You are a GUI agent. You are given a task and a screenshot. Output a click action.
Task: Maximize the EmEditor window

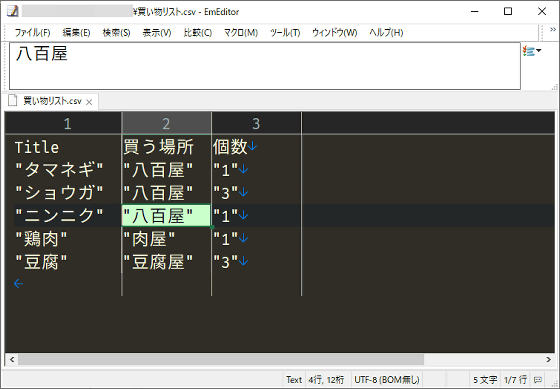(x=508, y=11)
